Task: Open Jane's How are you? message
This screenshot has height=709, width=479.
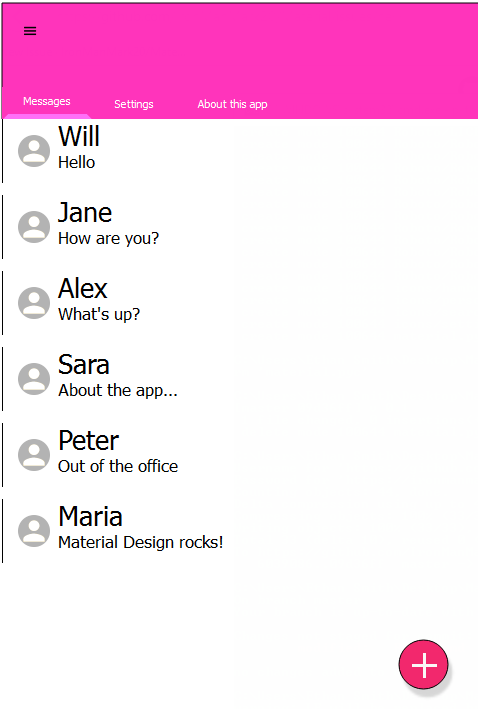Action: 240,227
